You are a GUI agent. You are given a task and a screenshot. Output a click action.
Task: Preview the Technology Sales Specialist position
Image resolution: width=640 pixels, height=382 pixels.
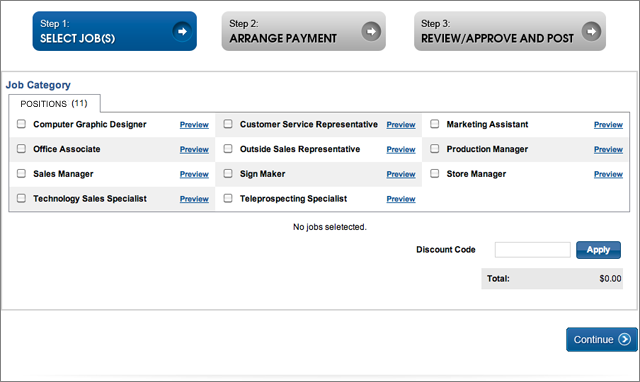[194, 199]
